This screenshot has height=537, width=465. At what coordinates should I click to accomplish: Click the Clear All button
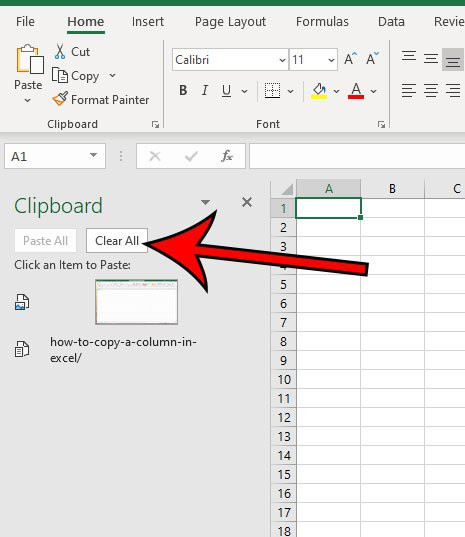tap(117, 241)
